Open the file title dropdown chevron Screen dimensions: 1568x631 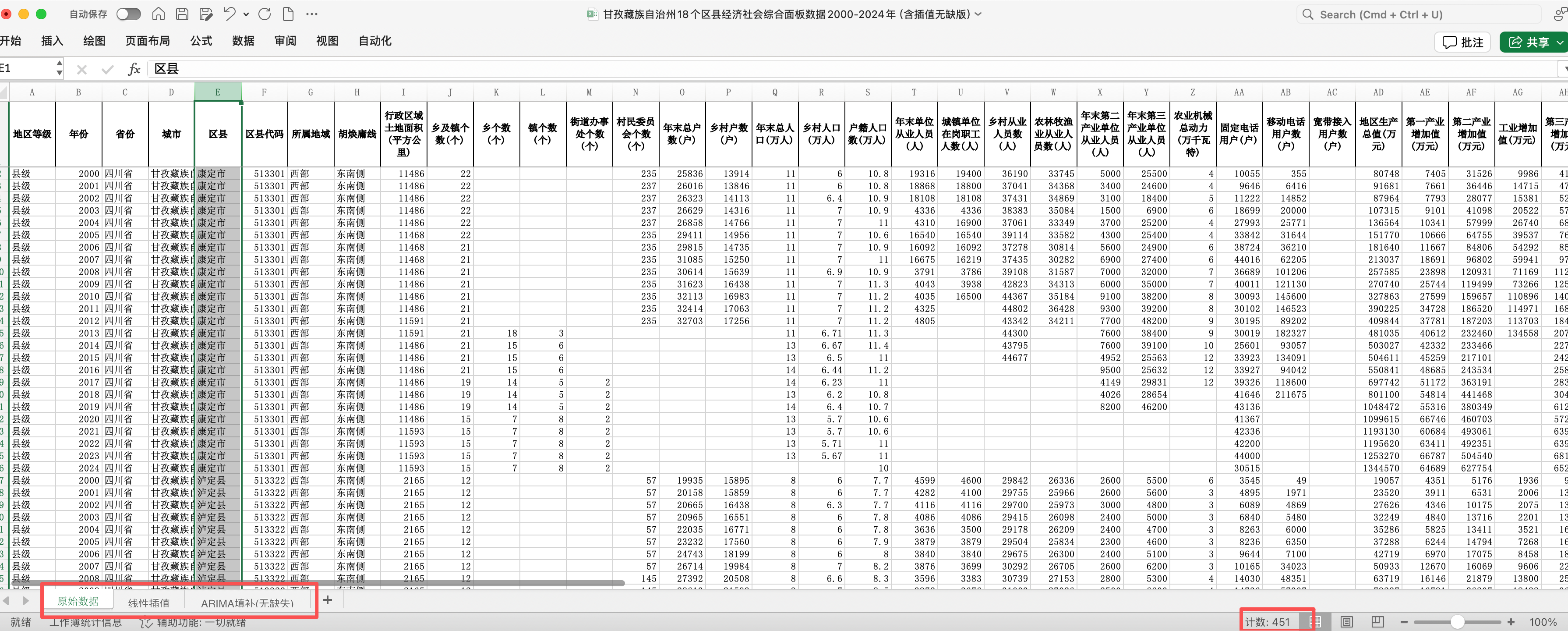coord(978,14)
